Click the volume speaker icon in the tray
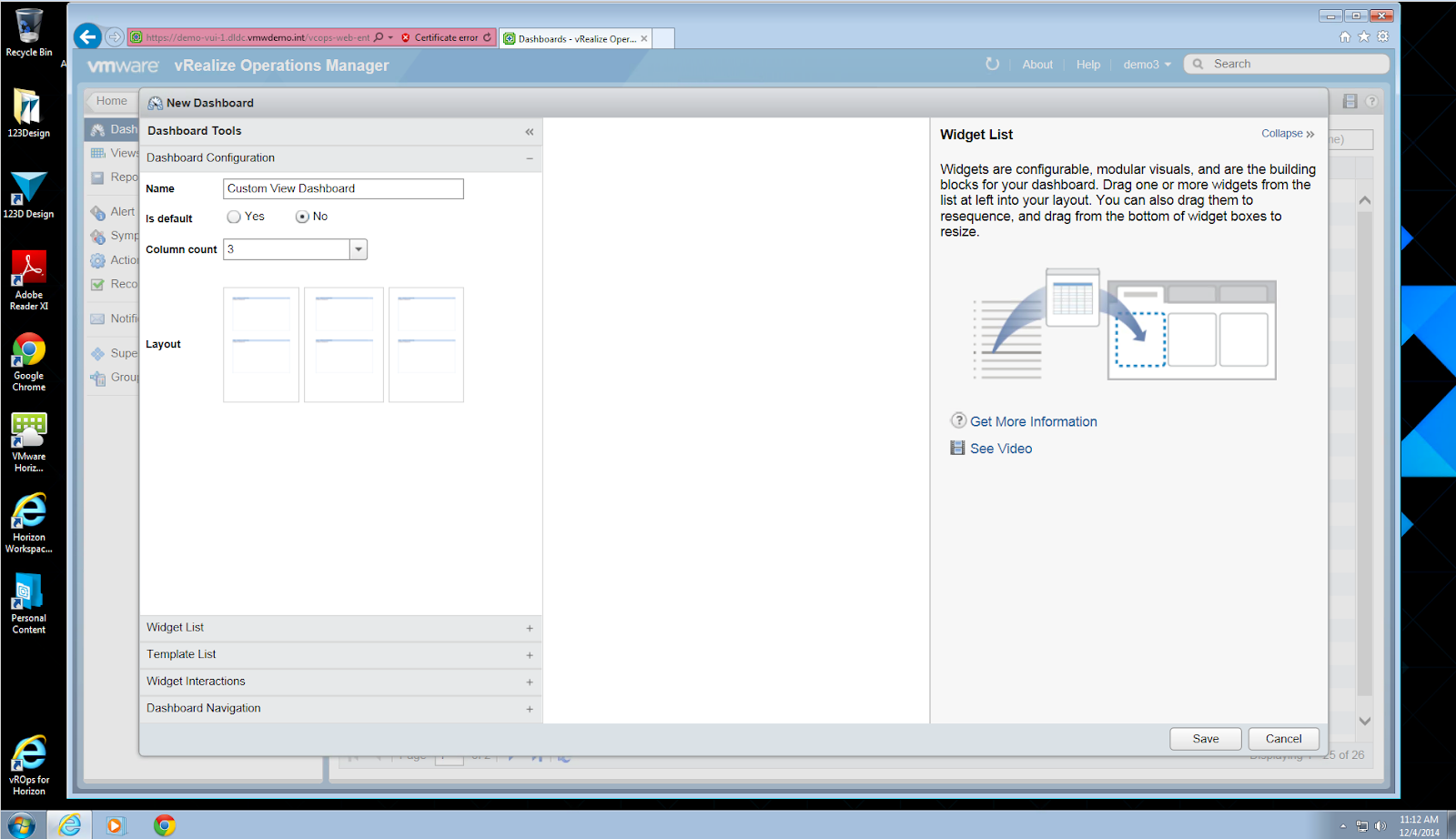The height and width of the screenshot is (839, 1456). (1380, 826)
